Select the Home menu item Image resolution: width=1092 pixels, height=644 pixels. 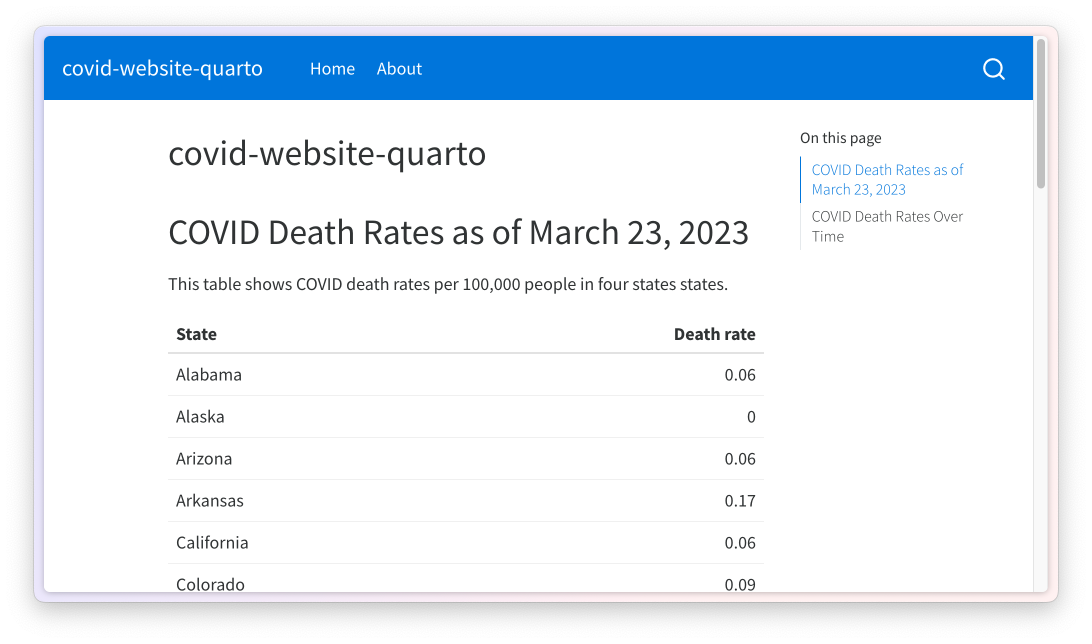pos(332,68)
